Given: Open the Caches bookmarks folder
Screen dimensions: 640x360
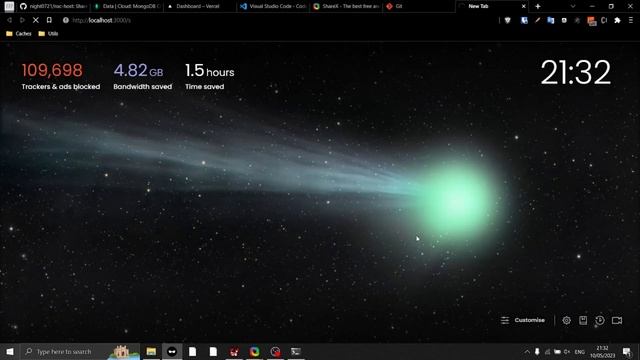Looking at the screenshot, I should pos(19,33).
